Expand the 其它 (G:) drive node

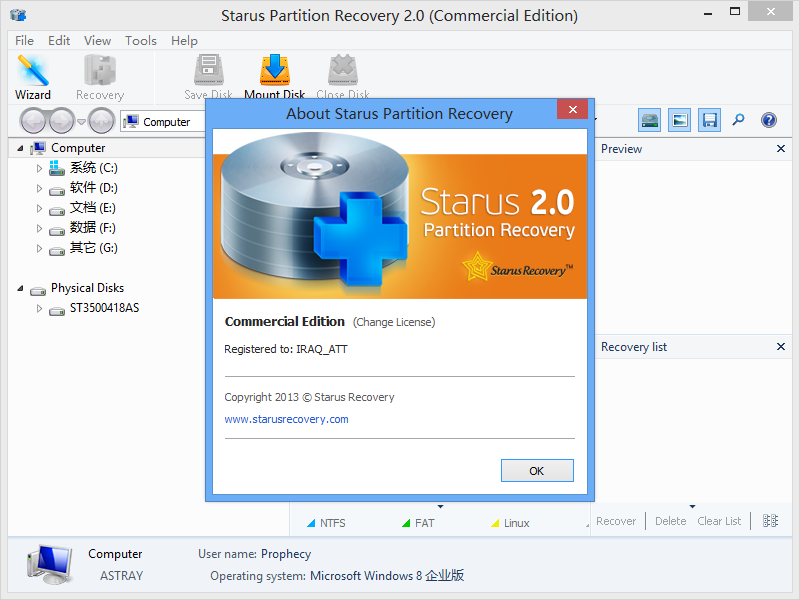tap(39, 248)
